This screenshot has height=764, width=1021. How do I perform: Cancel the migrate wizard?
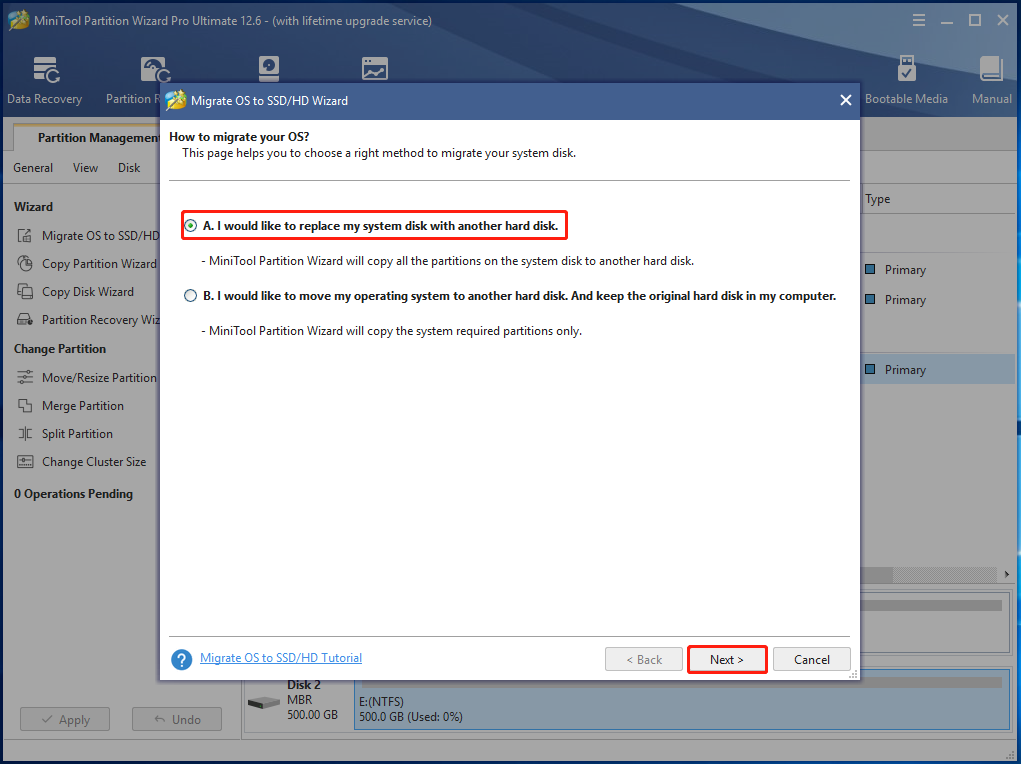[811, 659]
